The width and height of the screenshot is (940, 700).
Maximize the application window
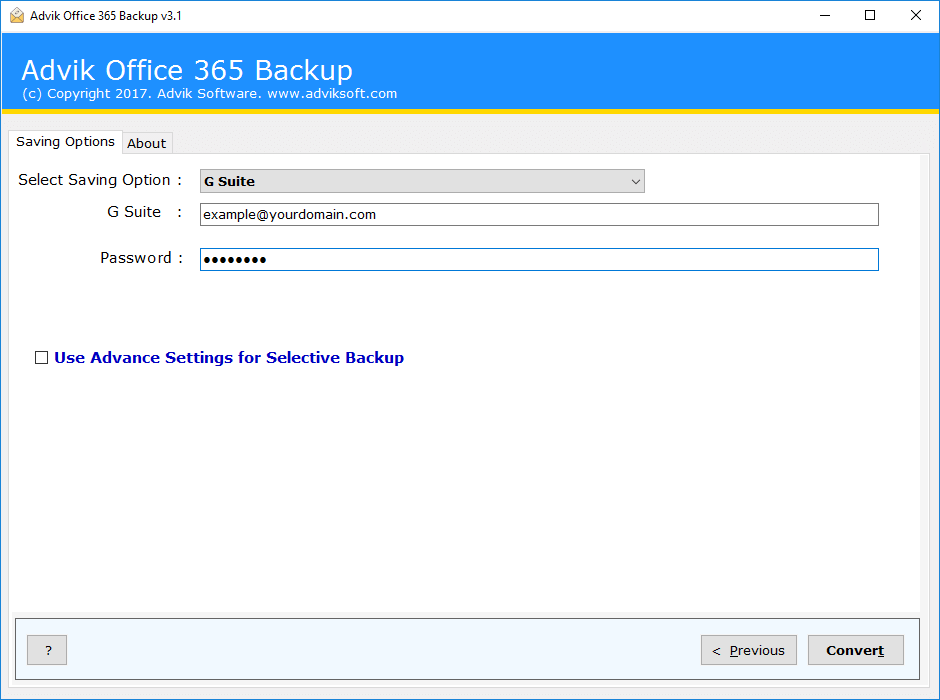click(870, 16)
